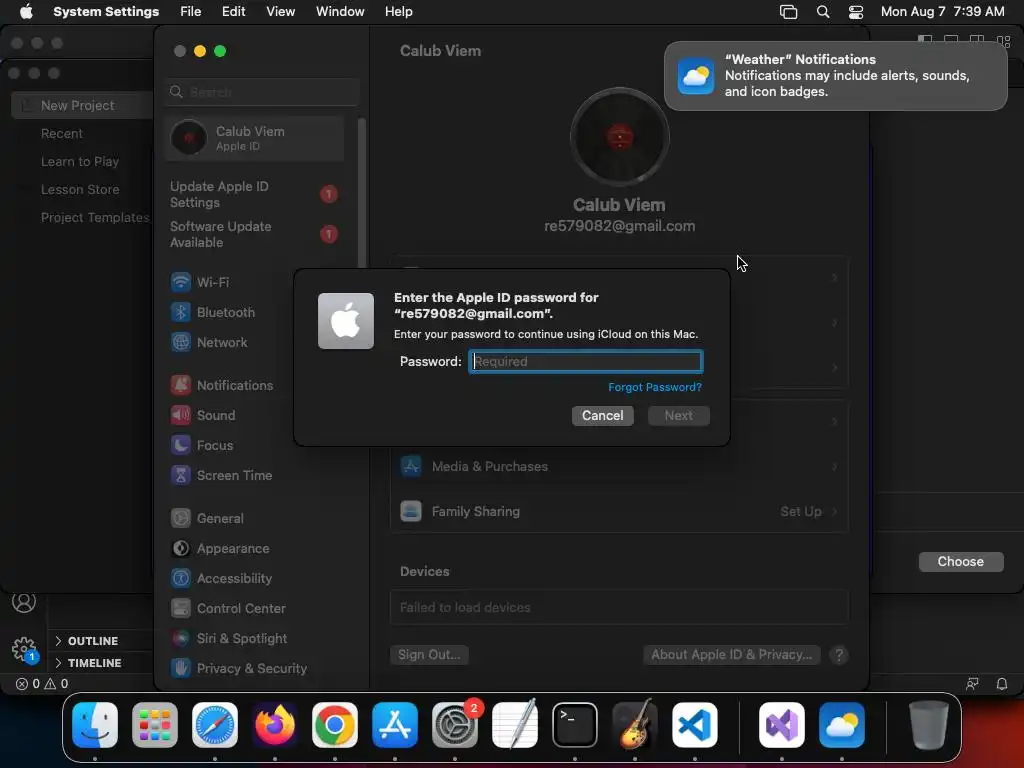Open Terminal from the Dock
Image resolution: width=1024 pixels, height=768 pixels.
[x=575, y=725]
